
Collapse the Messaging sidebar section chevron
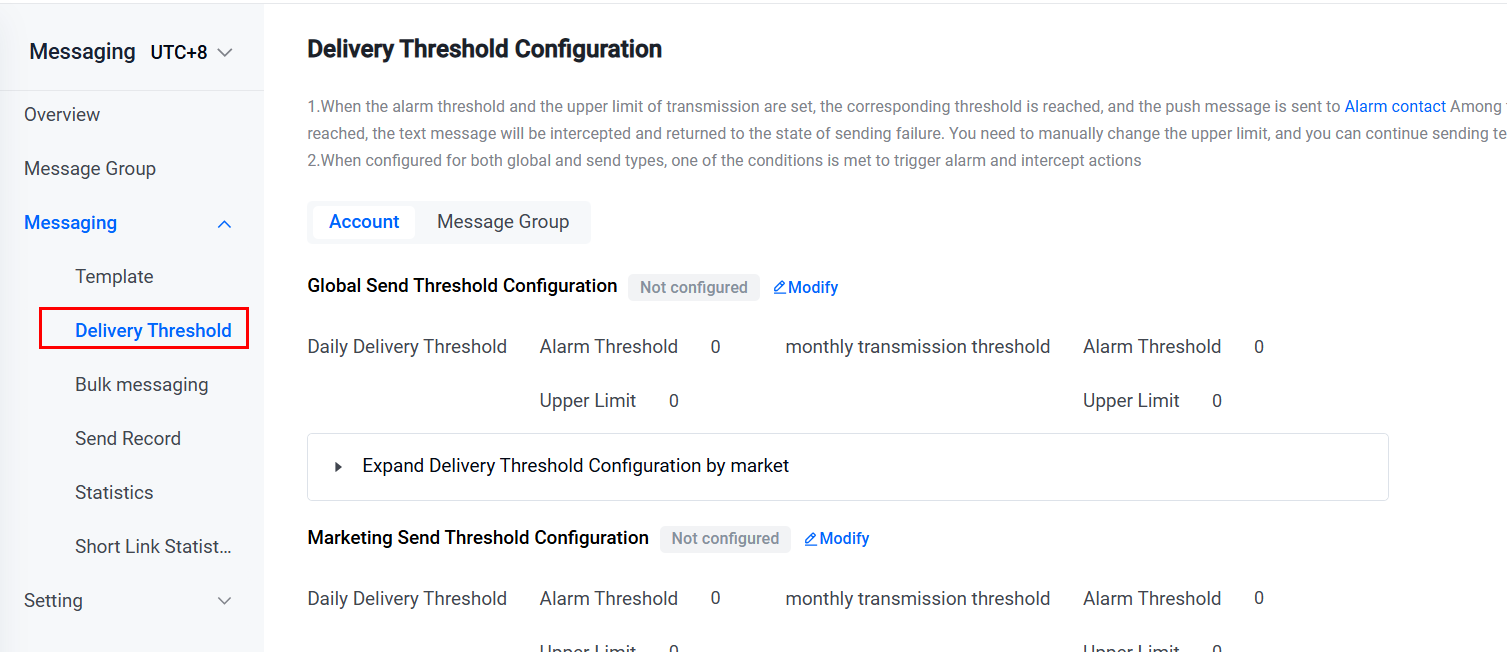(225, 224)
